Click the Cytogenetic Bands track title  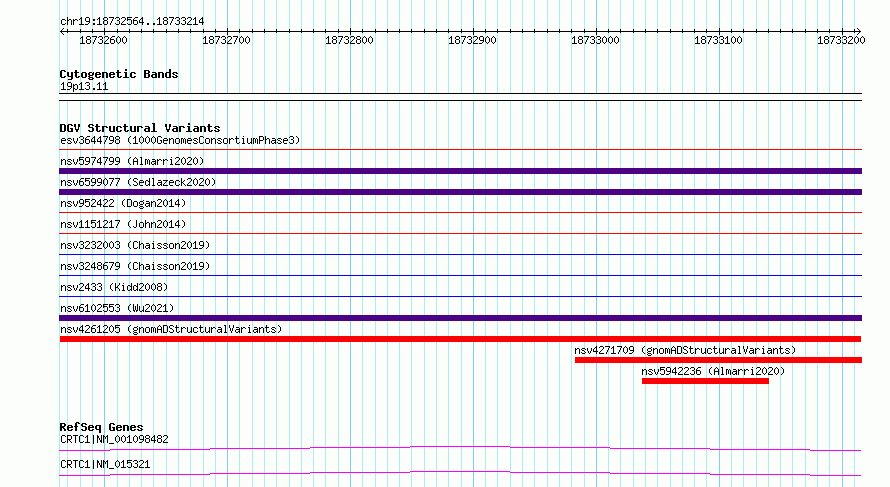(x=119, y=74)
